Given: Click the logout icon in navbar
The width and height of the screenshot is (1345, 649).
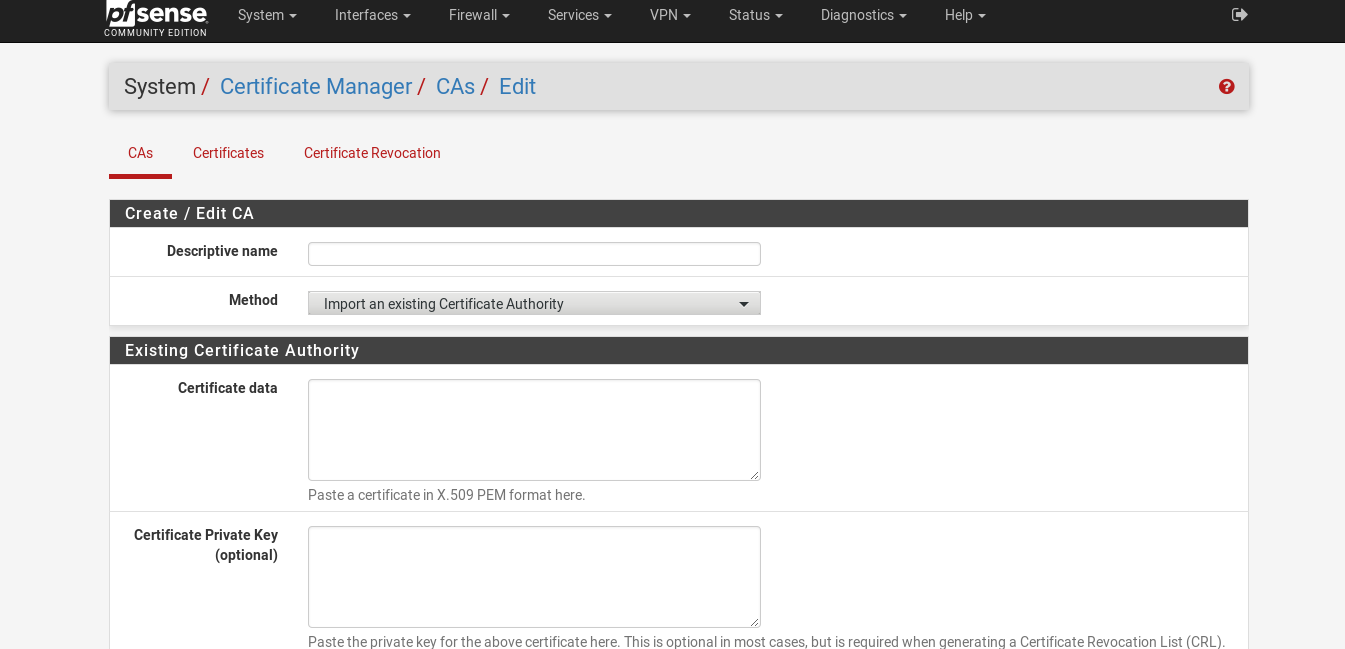Looking at the screenshot, I should tap(1239, 15).
